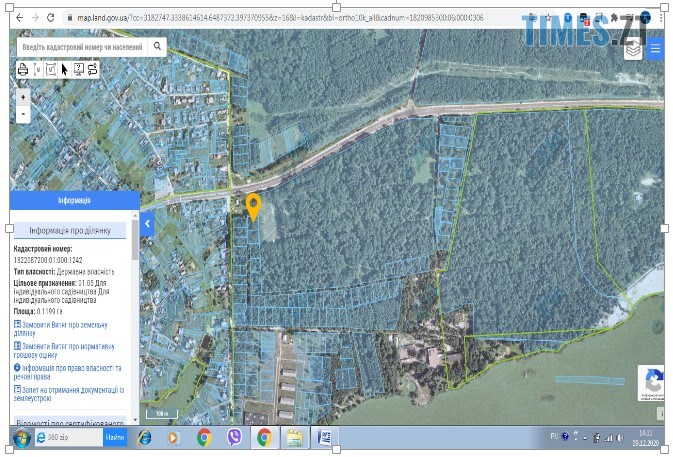Collapse the information side panel

click(147, 224)
